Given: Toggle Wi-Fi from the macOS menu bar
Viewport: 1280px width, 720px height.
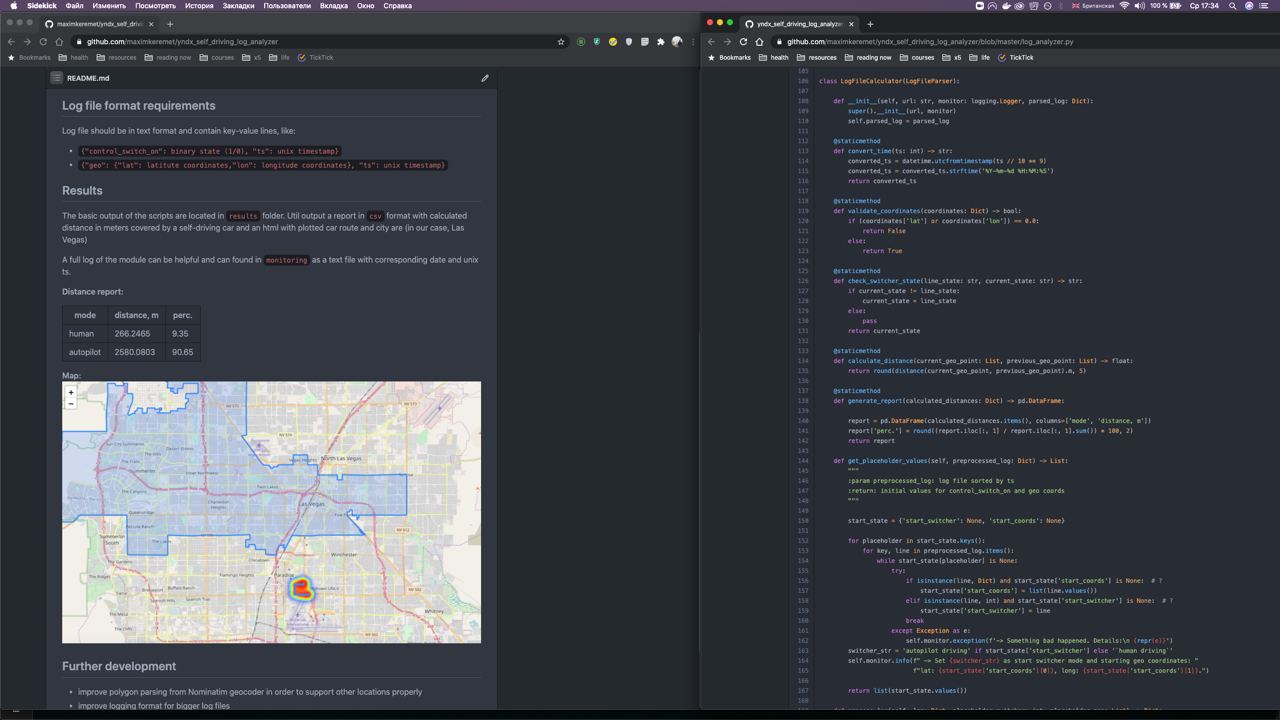Looking at the screenshot, I should tap(1124, 6).
